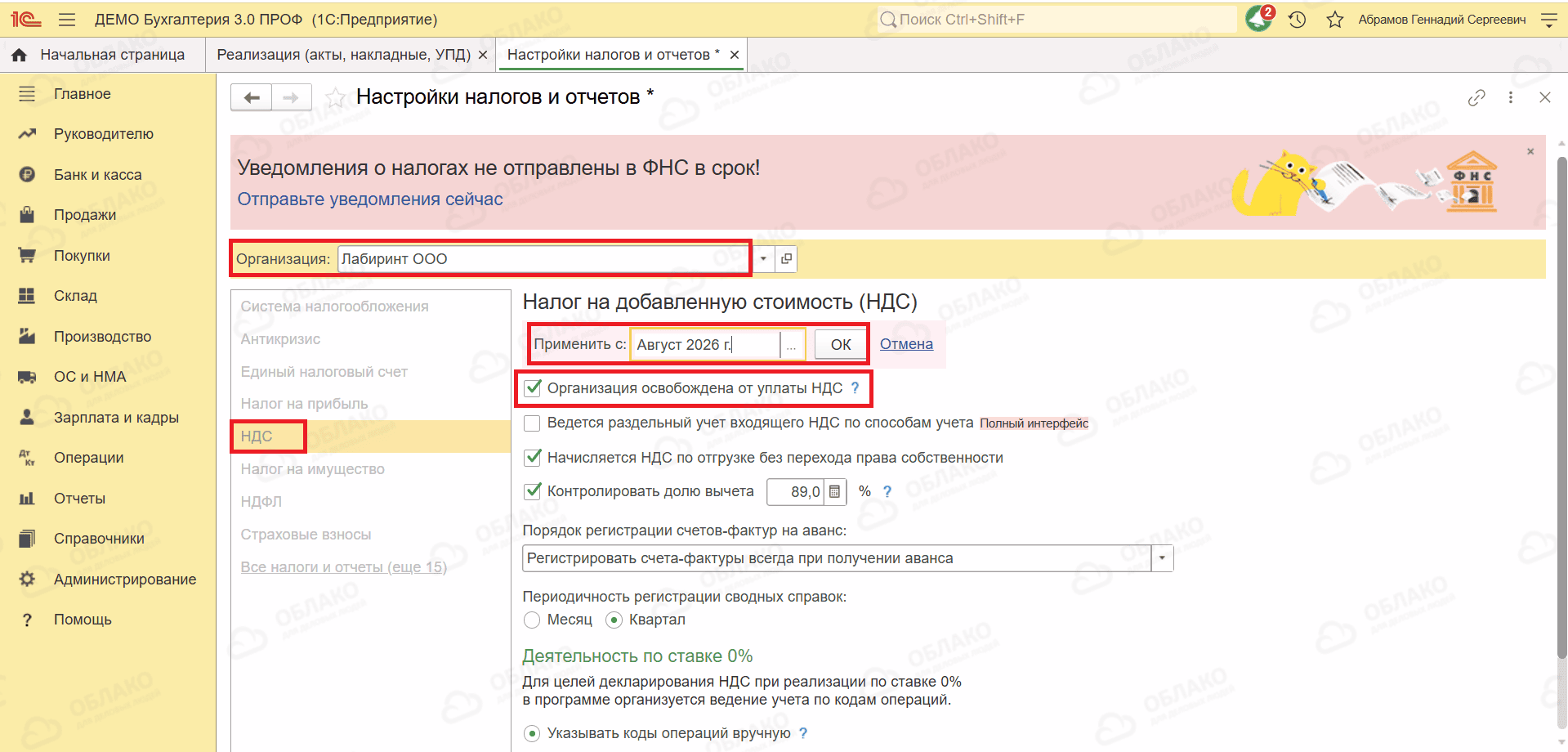Add page to favorites with star icon
1568x752 pixels.
pos(335,98)
